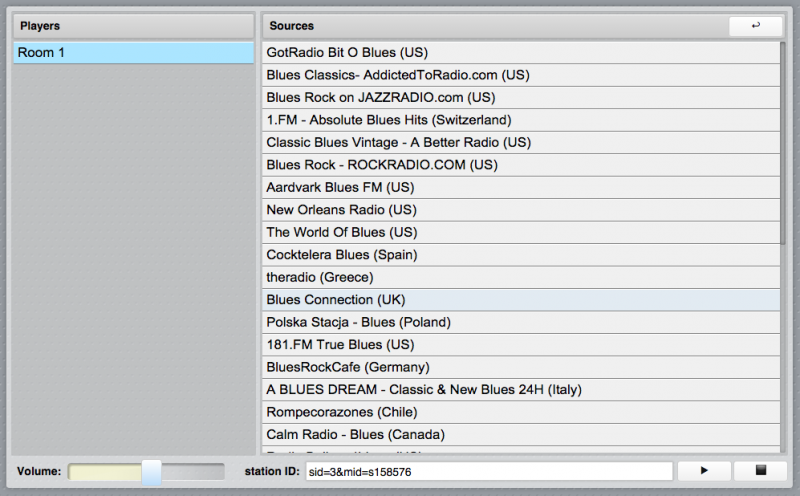
Task: Choose Blues Classics- AddictedToRadio.com (US)
Action: tap(521, 75)
